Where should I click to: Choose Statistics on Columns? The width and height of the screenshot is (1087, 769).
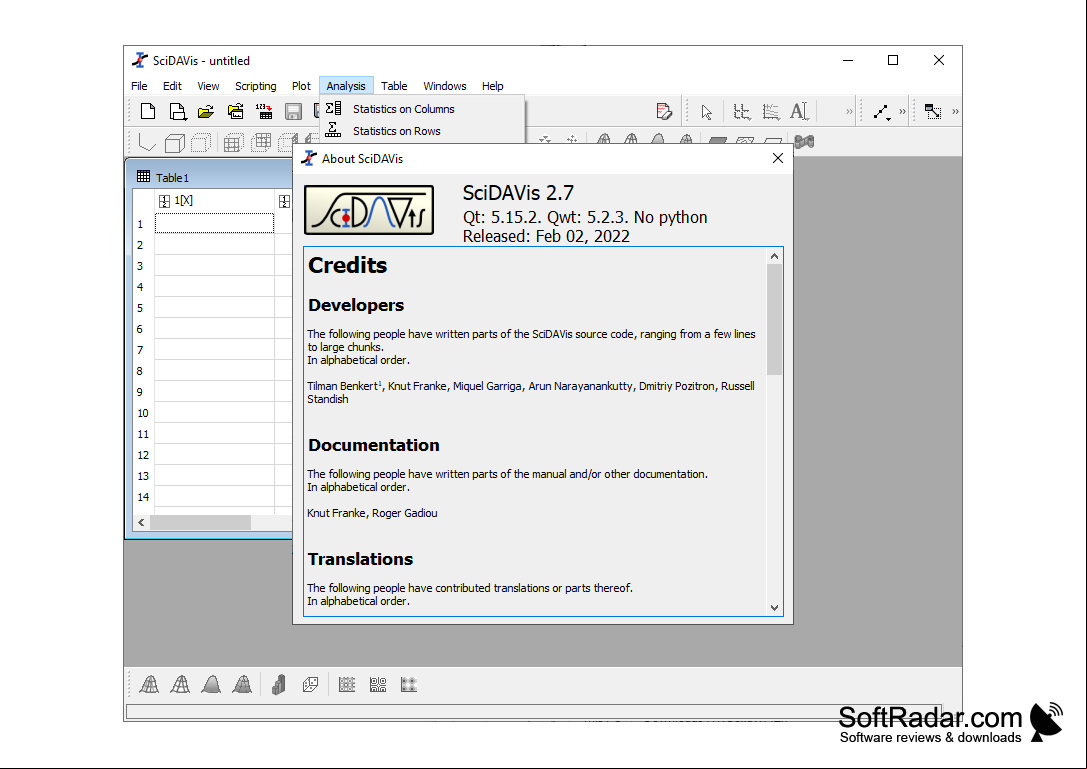(x=422, y=109)
